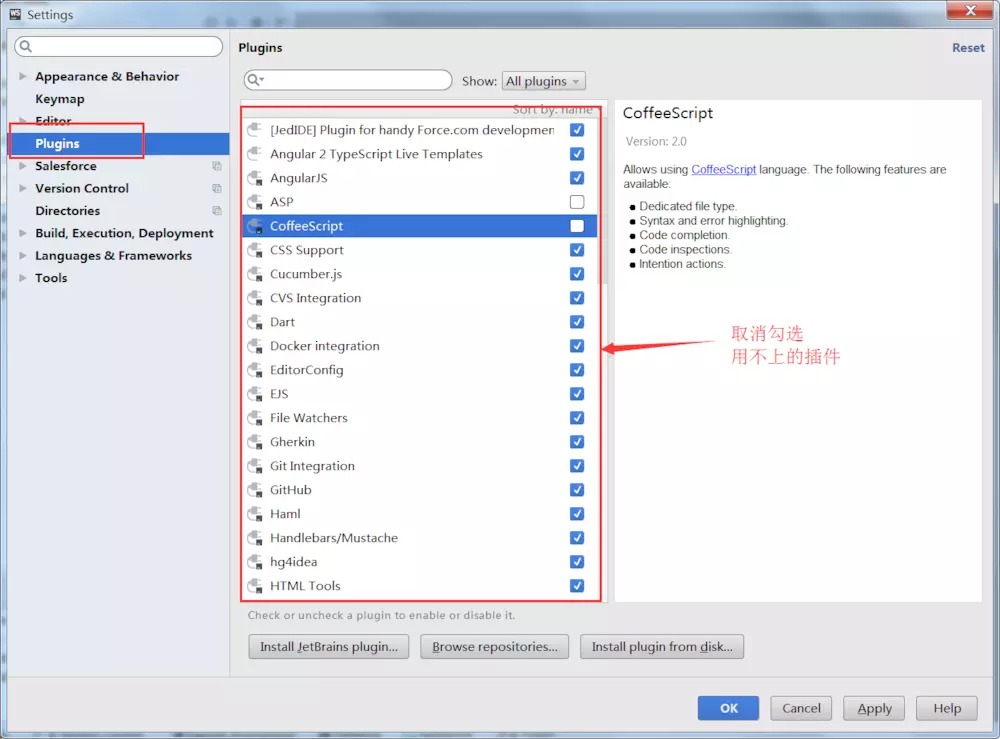
Task: Expand Appearance & Behavior settings
Action: coord(23,76)
